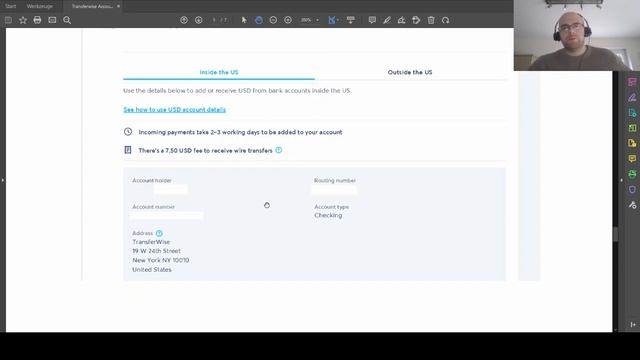Click the page number field
The image size is (640, 360).
coord(214,20)
